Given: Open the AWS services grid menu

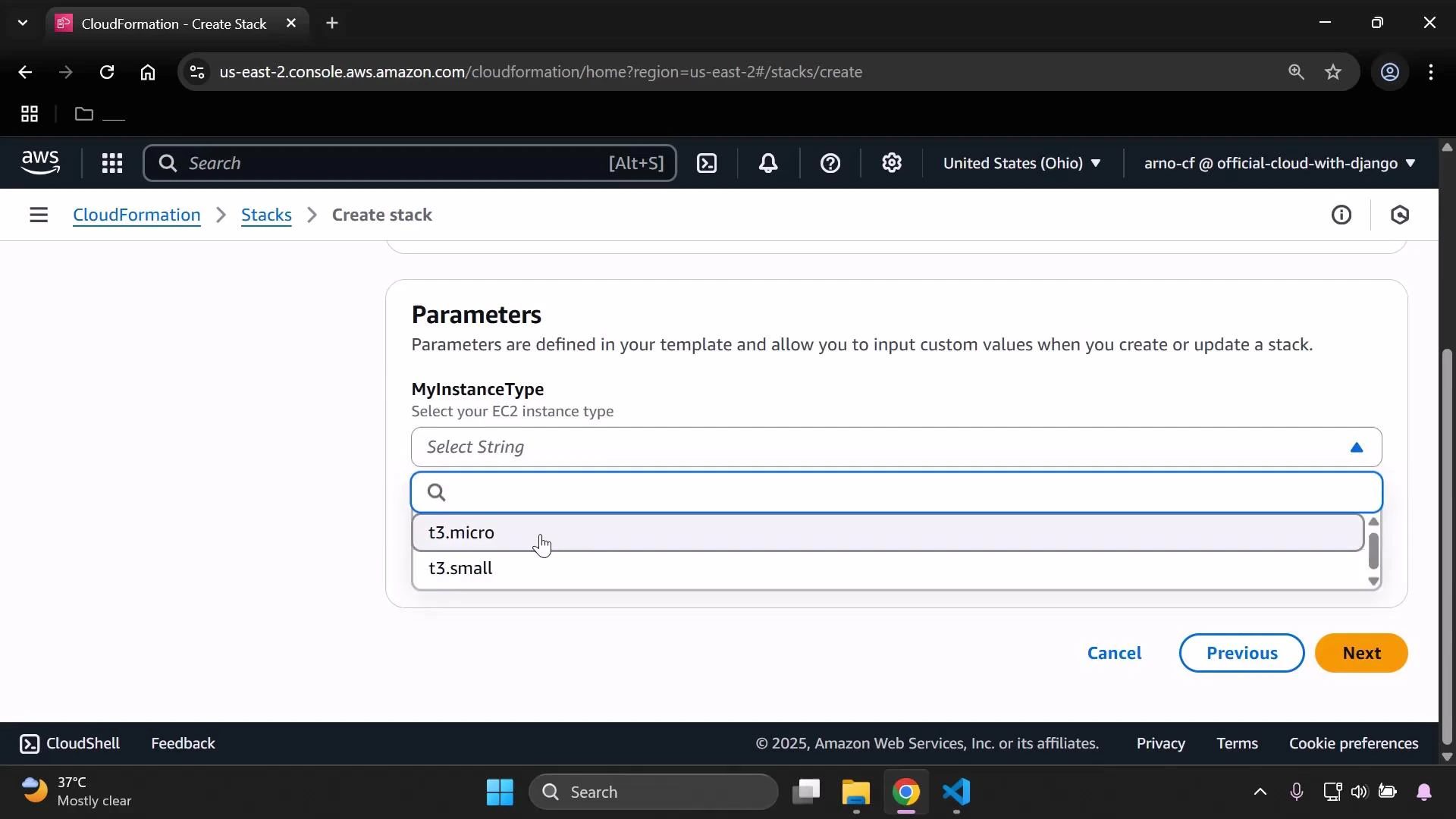Looking at the screenshot, I should click(x=111, y=163).
